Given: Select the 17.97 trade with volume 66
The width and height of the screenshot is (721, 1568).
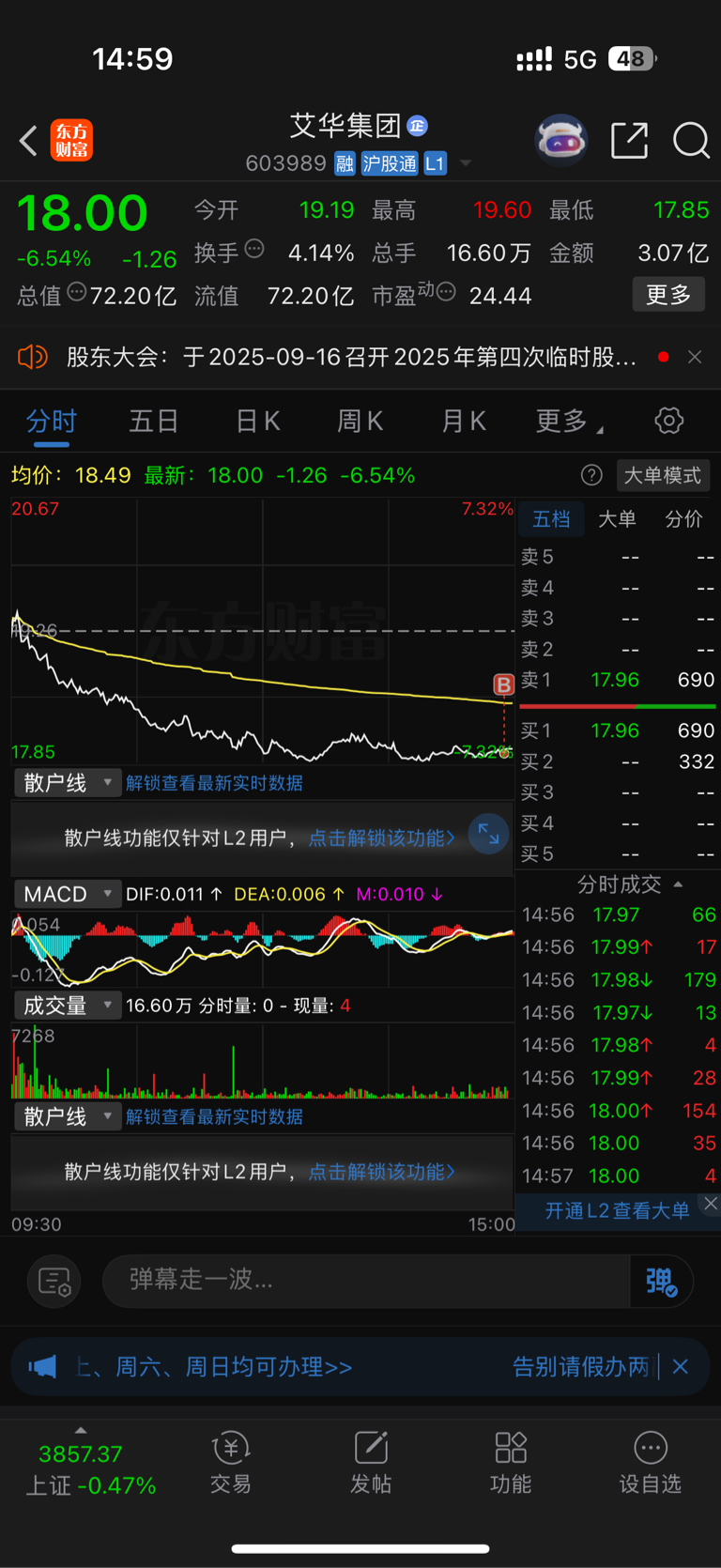Looking at the screenshot, I should click(618, 915).
